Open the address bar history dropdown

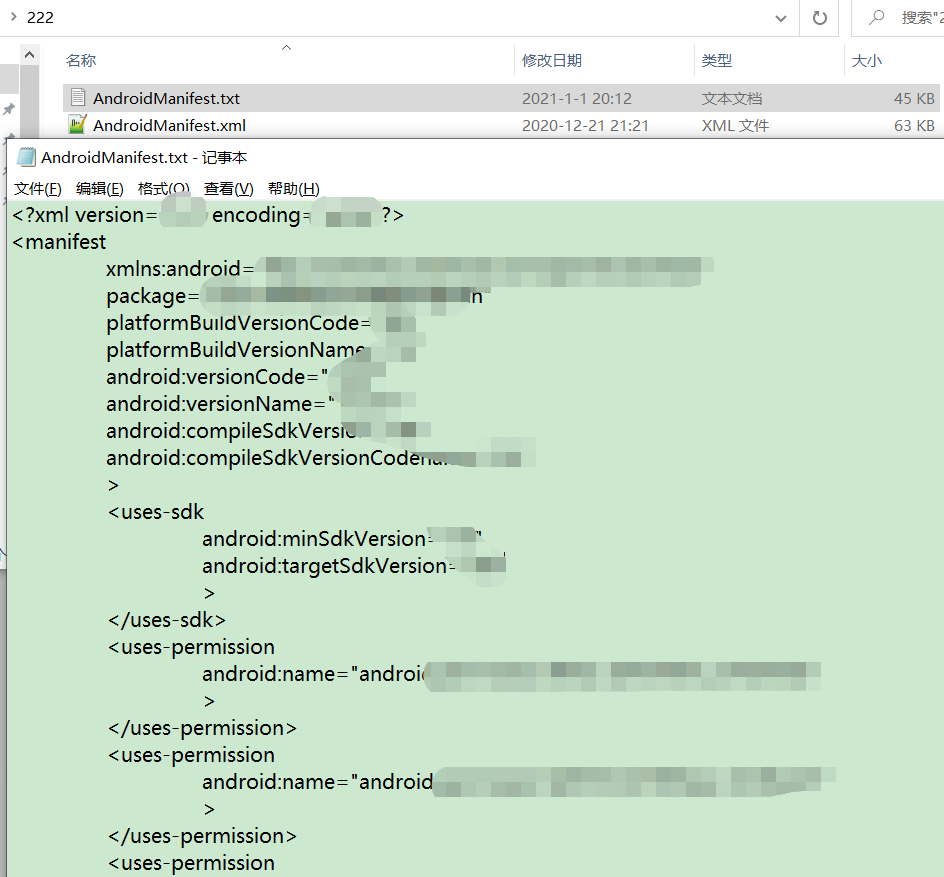coord(781,18)
